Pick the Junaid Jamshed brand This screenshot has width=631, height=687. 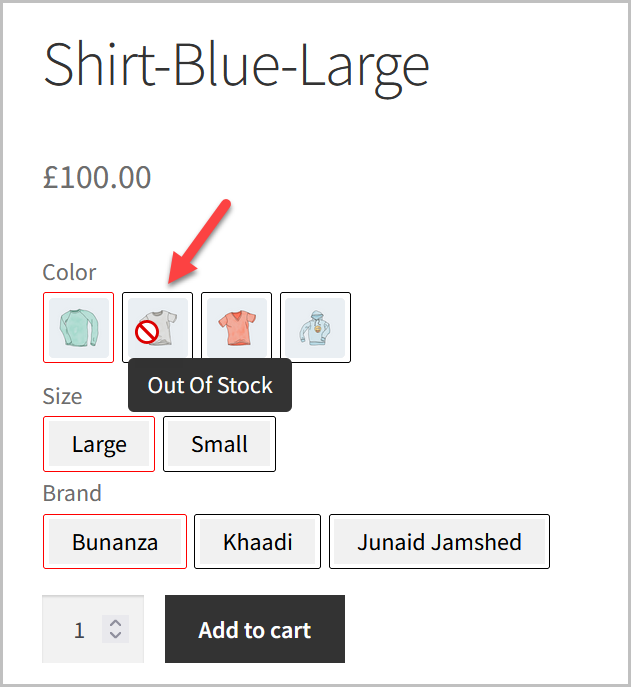pos(439,542)
